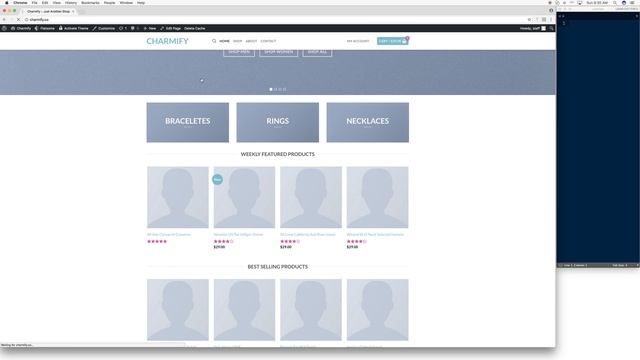Click the CHARMIFY site logo
640x360 pixels.
[167, 41]
